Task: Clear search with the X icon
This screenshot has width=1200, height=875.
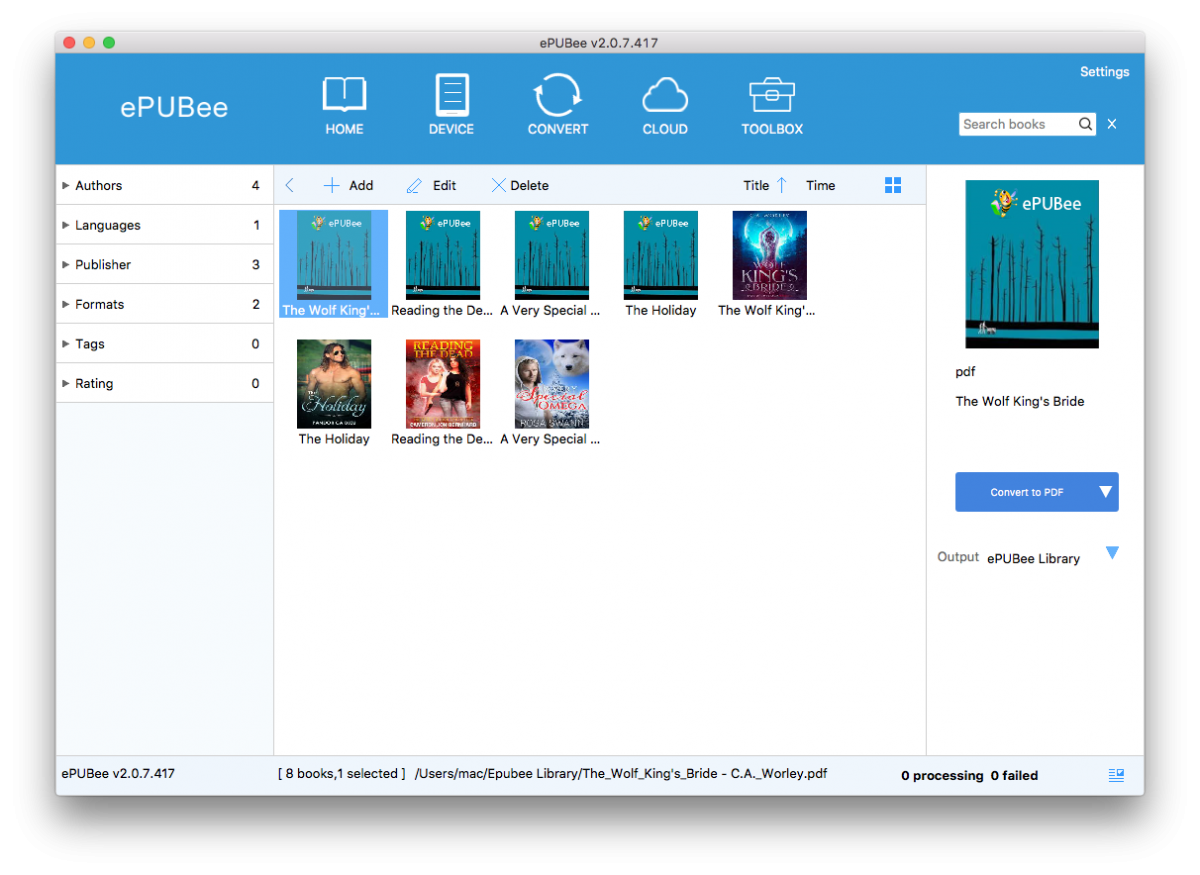Action: tap(1112, 124)
